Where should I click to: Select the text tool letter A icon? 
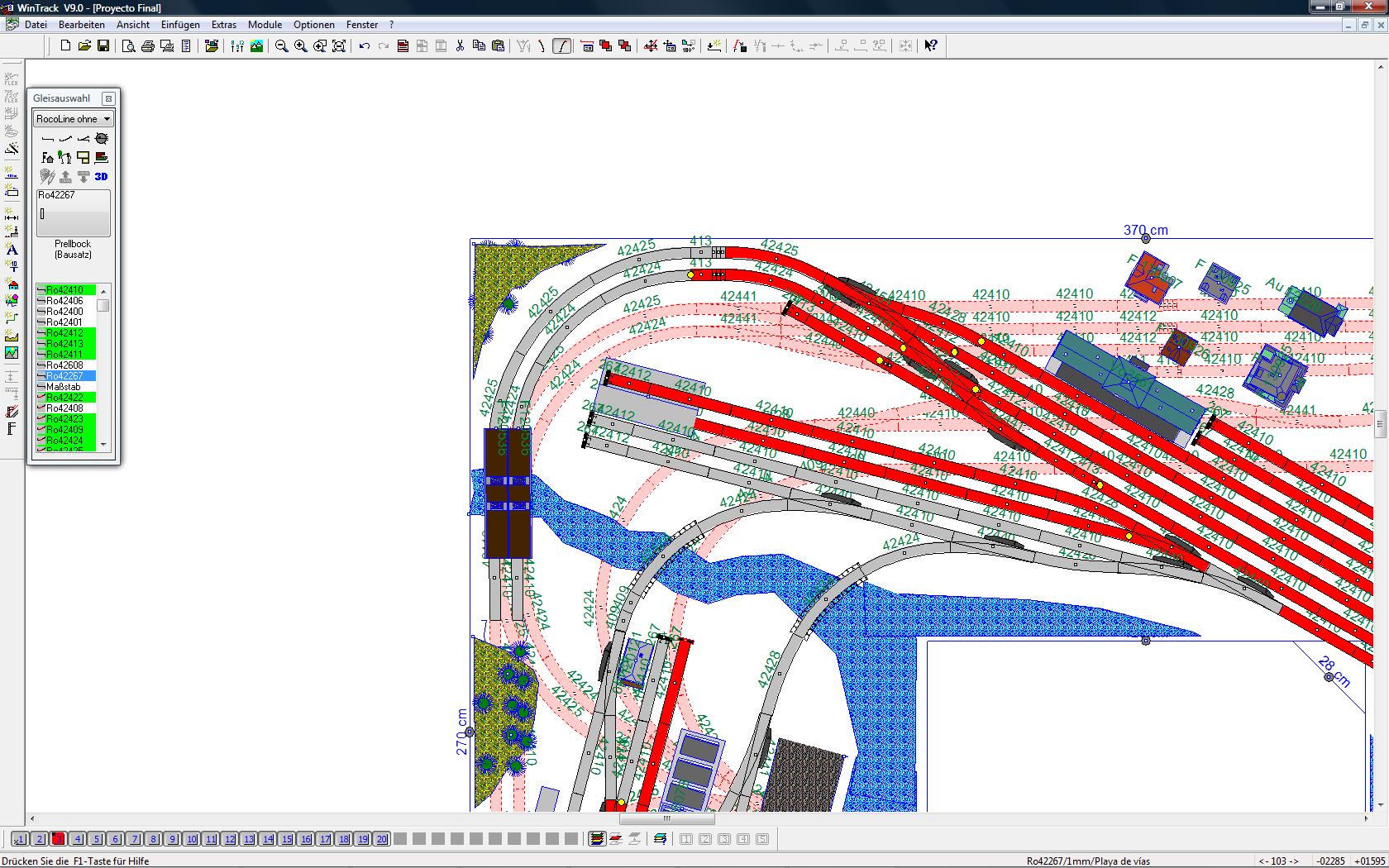click(x=12, y=250)
